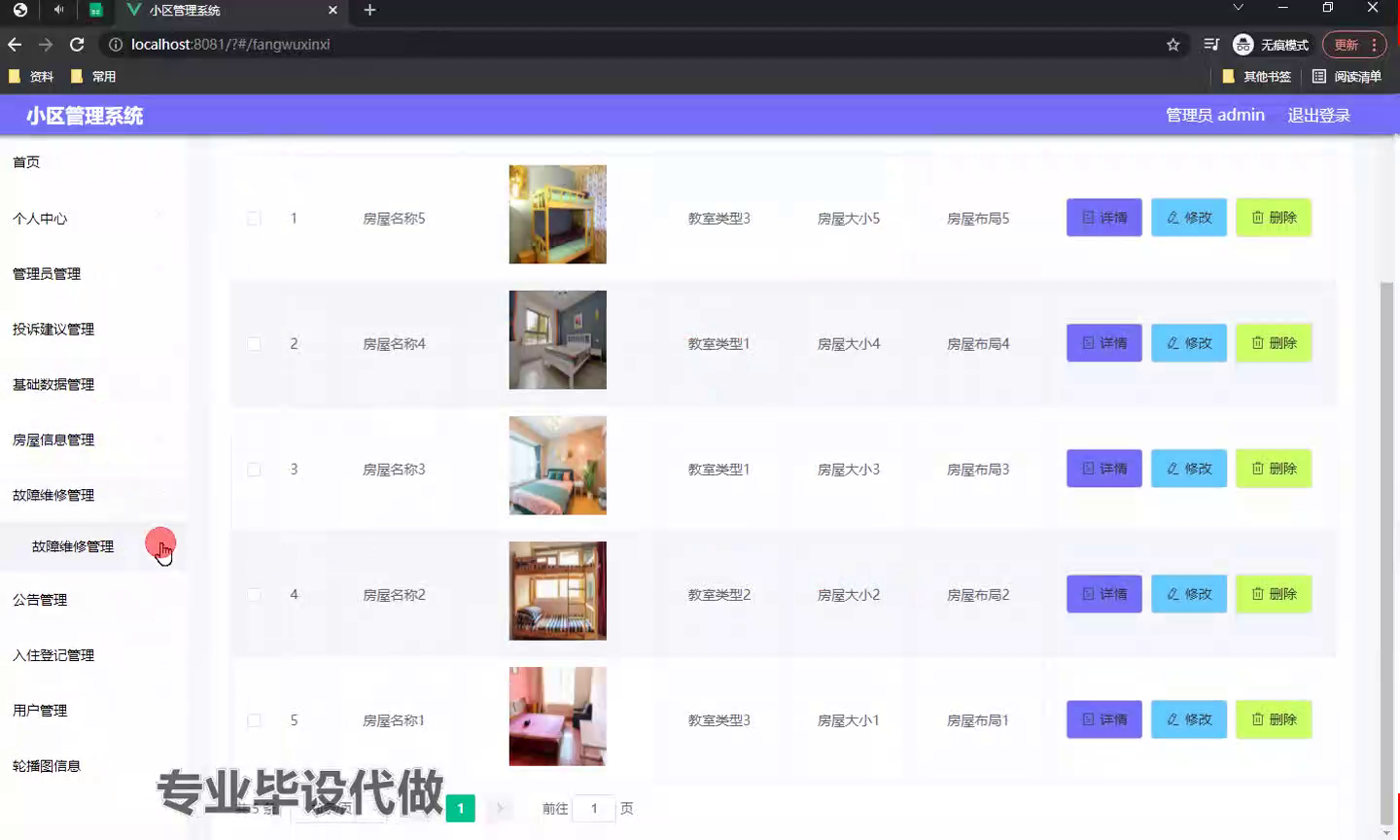Click the 前往 page number input

click(594, 808)
